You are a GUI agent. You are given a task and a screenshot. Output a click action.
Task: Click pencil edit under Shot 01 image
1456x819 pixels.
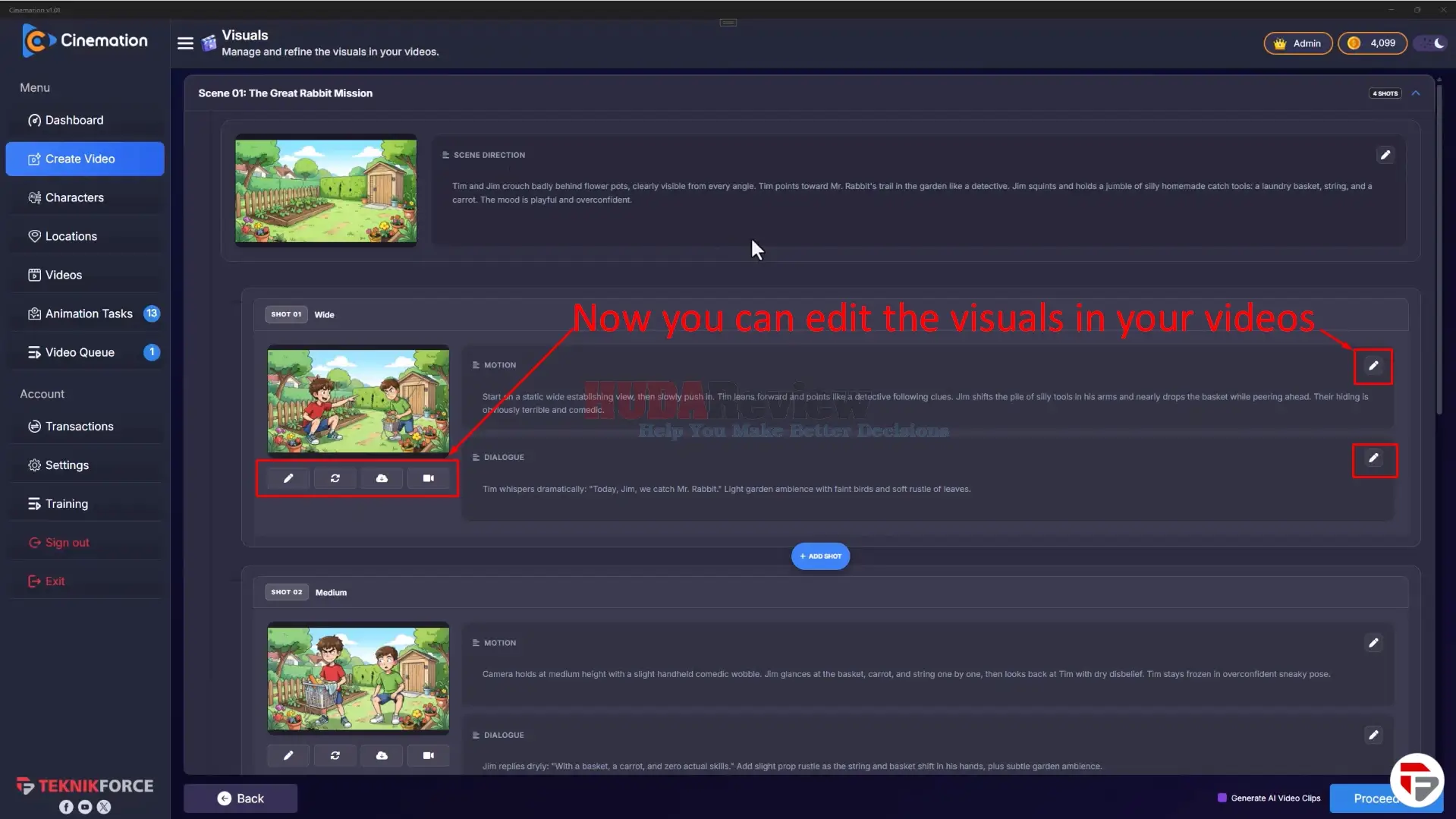pyautogui.click(x=288, y=478)
